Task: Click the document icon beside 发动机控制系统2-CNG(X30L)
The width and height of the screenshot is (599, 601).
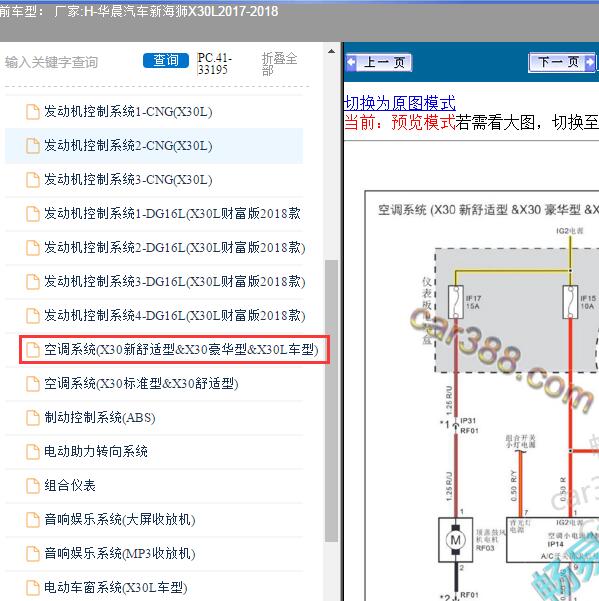Action: pos(33,146)
